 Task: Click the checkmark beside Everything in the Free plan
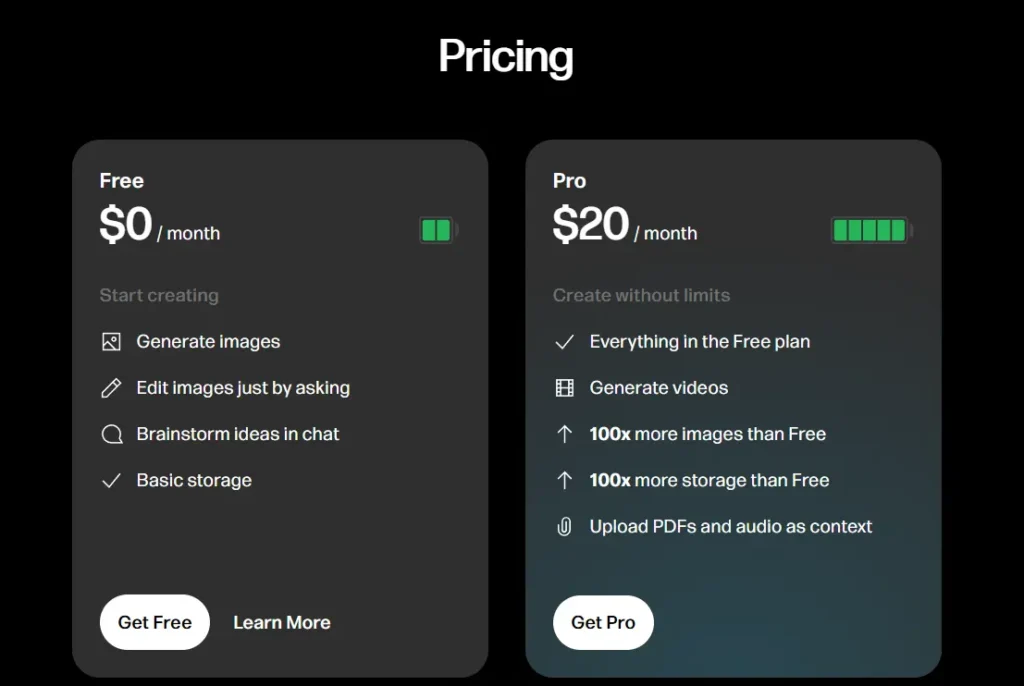[565, 342]
